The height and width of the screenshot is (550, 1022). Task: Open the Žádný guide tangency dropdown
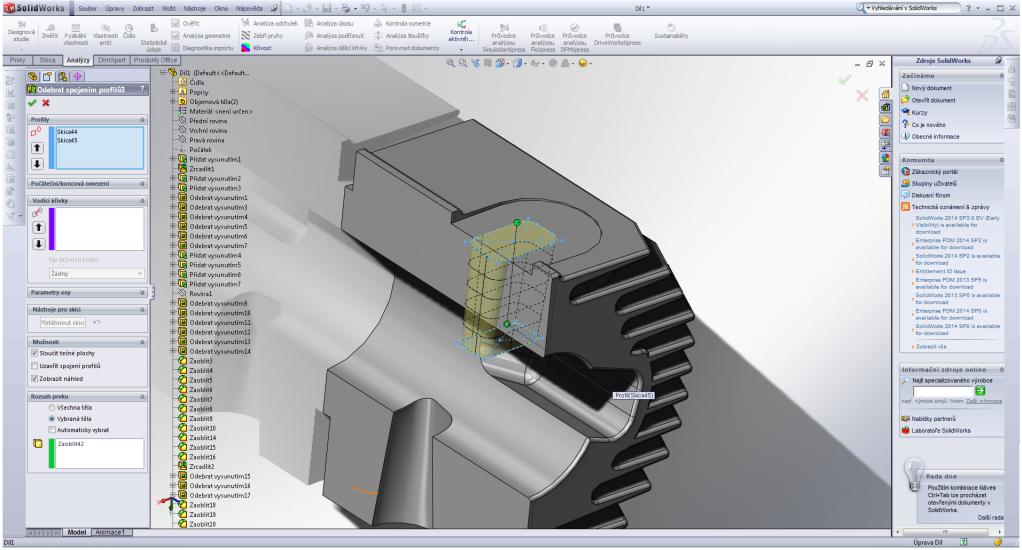96,274
